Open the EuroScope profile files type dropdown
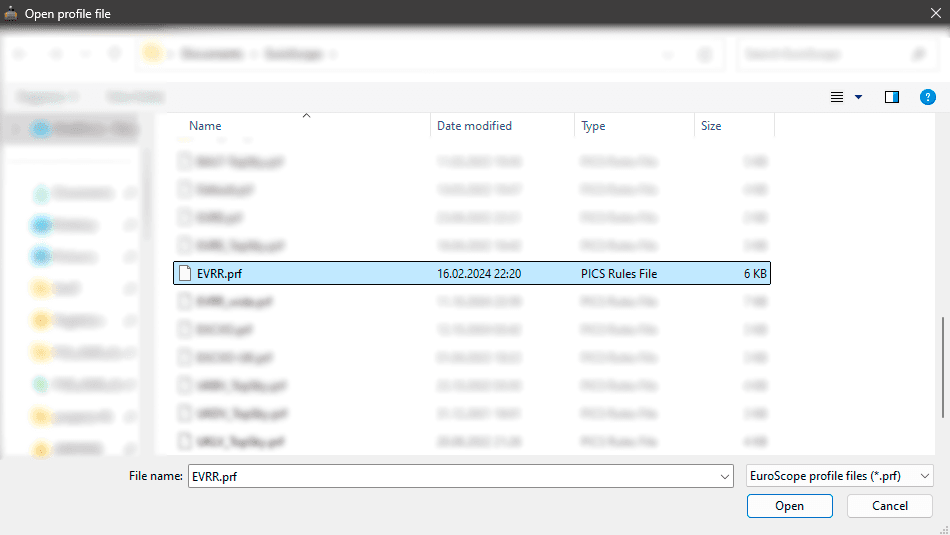 [x=839, y=476]
